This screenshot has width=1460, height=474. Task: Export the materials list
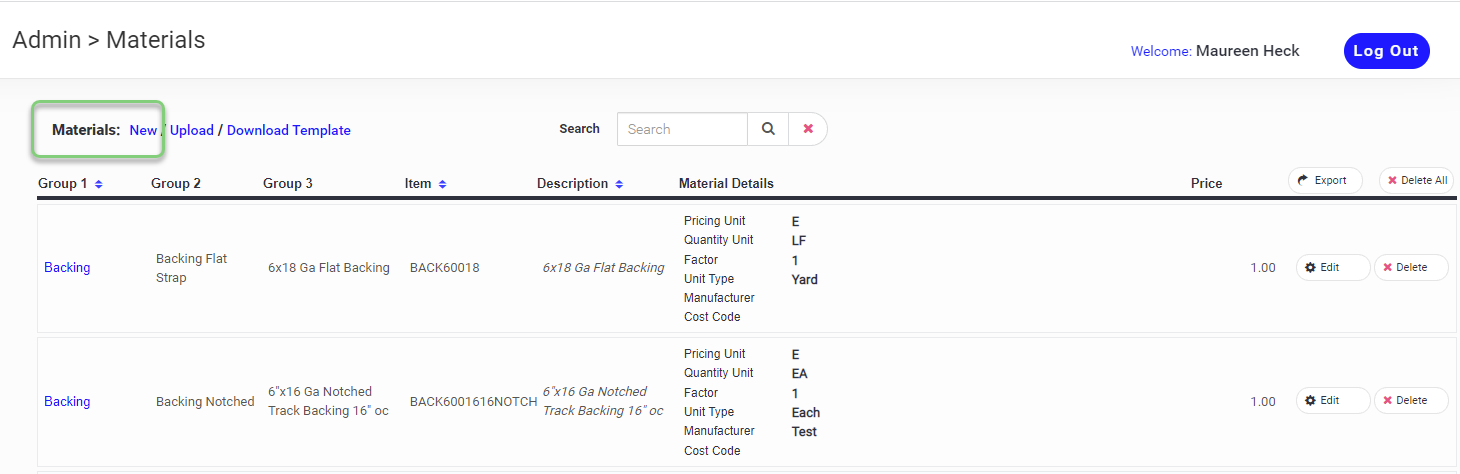(1325, 180)
